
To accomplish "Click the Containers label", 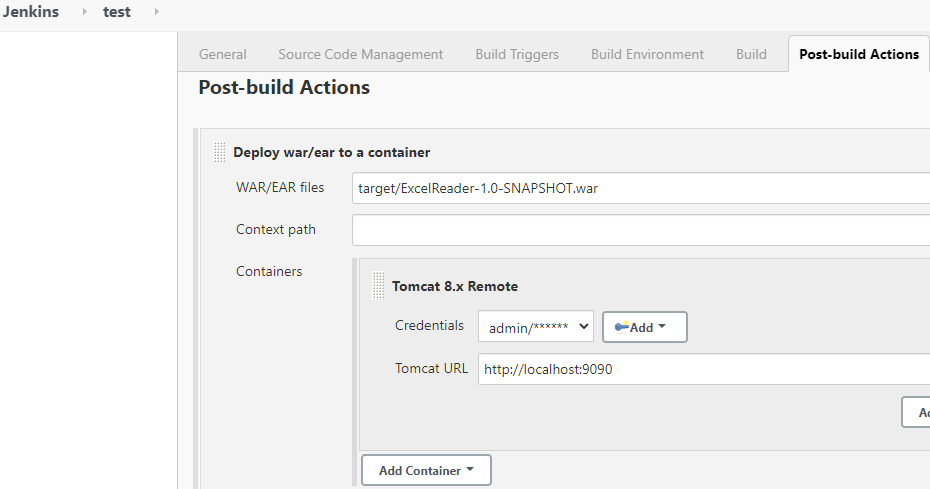I will point(269,271).
